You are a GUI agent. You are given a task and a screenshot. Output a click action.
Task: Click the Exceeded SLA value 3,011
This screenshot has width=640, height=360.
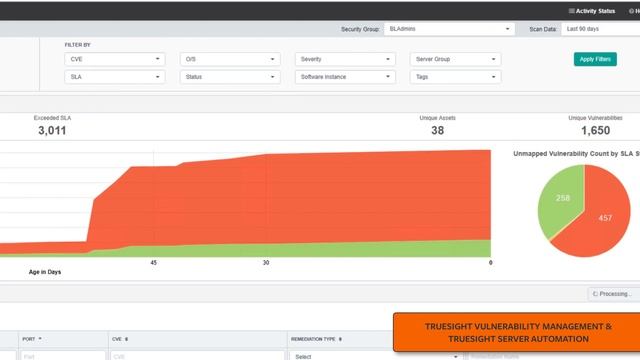[52, 131]
